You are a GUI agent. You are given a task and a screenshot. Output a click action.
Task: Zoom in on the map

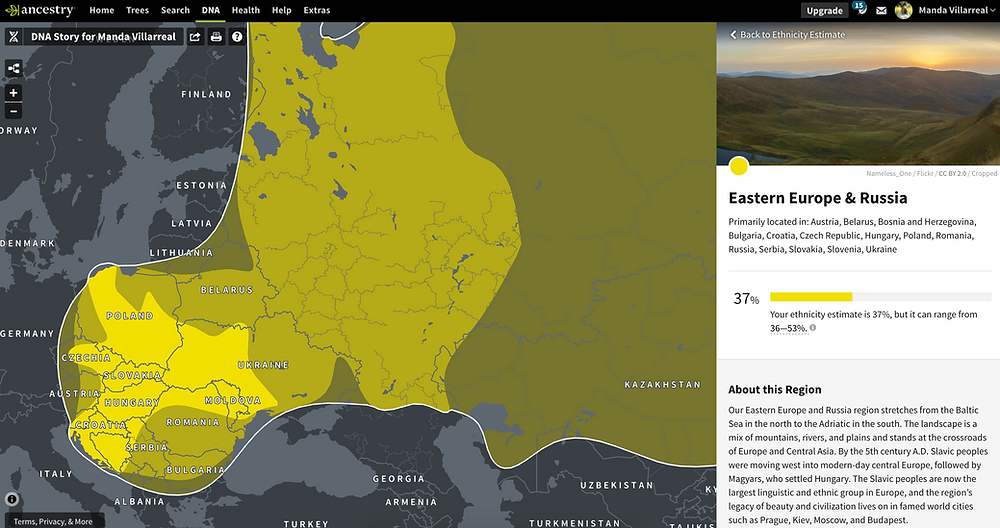click(x=13, y=93)
